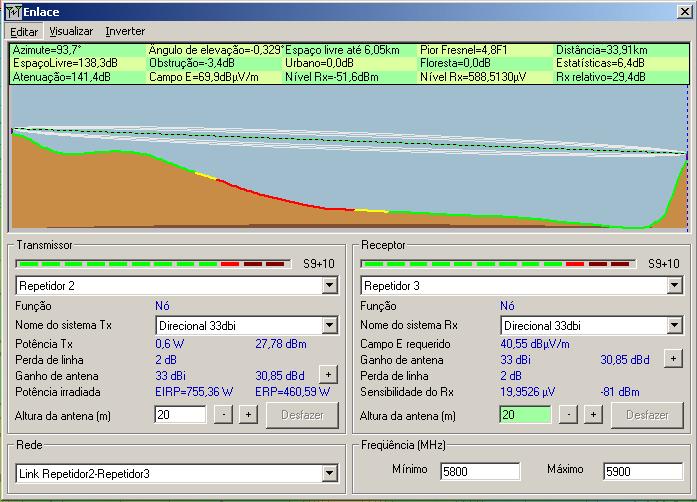
Task: Click the Mínimo frequency input field
Action: (479, 471)
